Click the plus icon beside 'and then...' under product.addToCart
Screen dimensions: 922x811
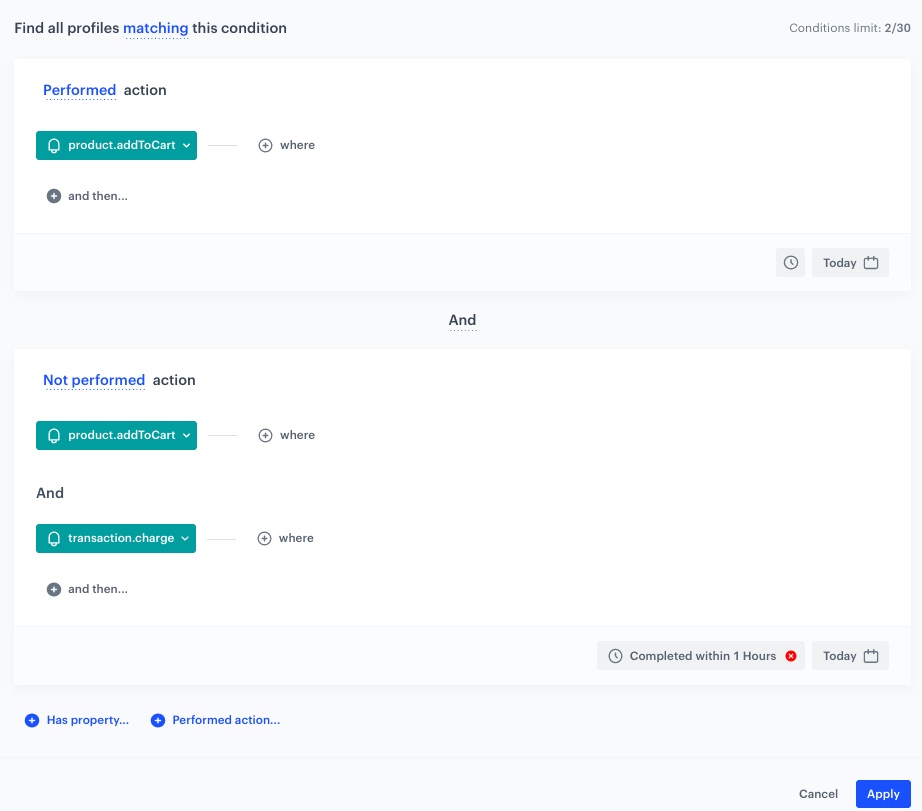(x=54, y=195)
